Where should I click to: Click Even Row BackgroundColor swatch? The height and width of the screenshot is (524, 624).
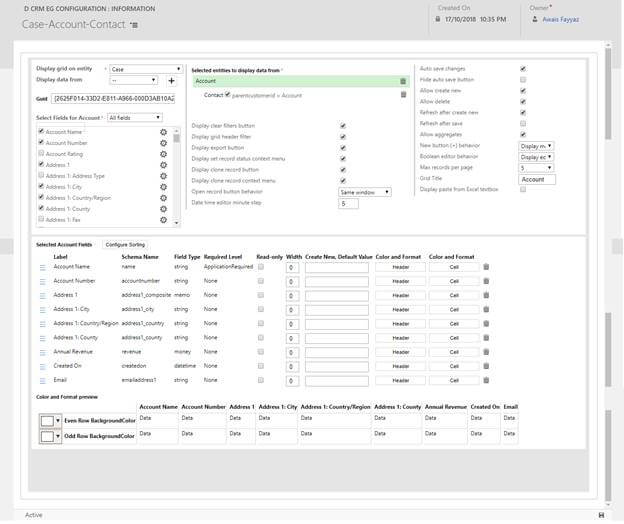[x=47, y=421]
